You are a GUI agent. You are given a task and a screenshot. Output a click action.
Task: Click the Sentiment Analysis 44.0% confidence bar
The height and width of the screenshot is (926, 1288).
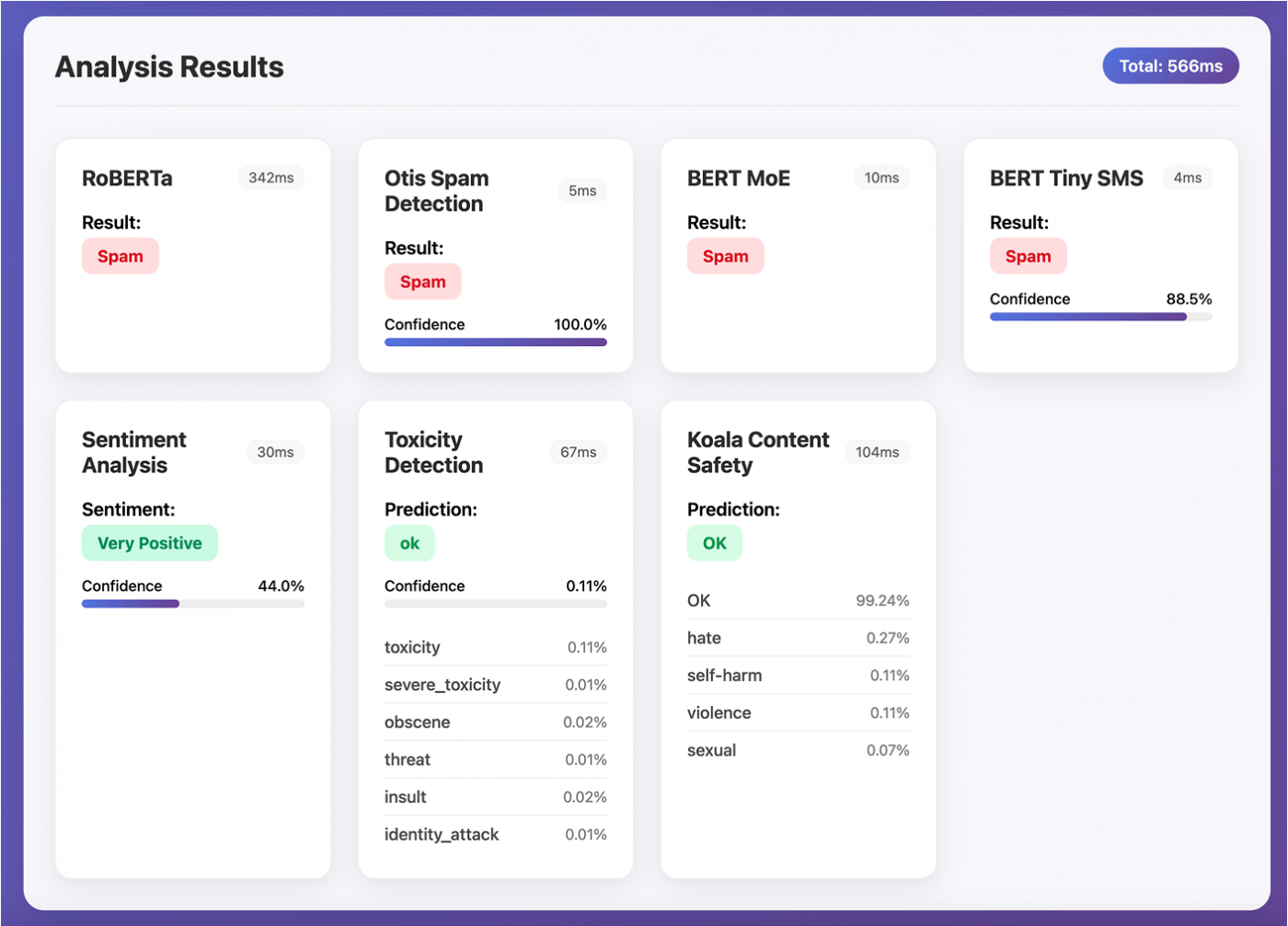(193, 604)
